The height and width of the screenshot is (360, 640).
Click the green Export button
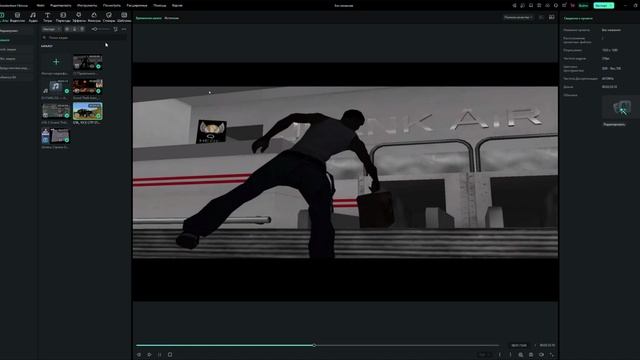point(604,5)
